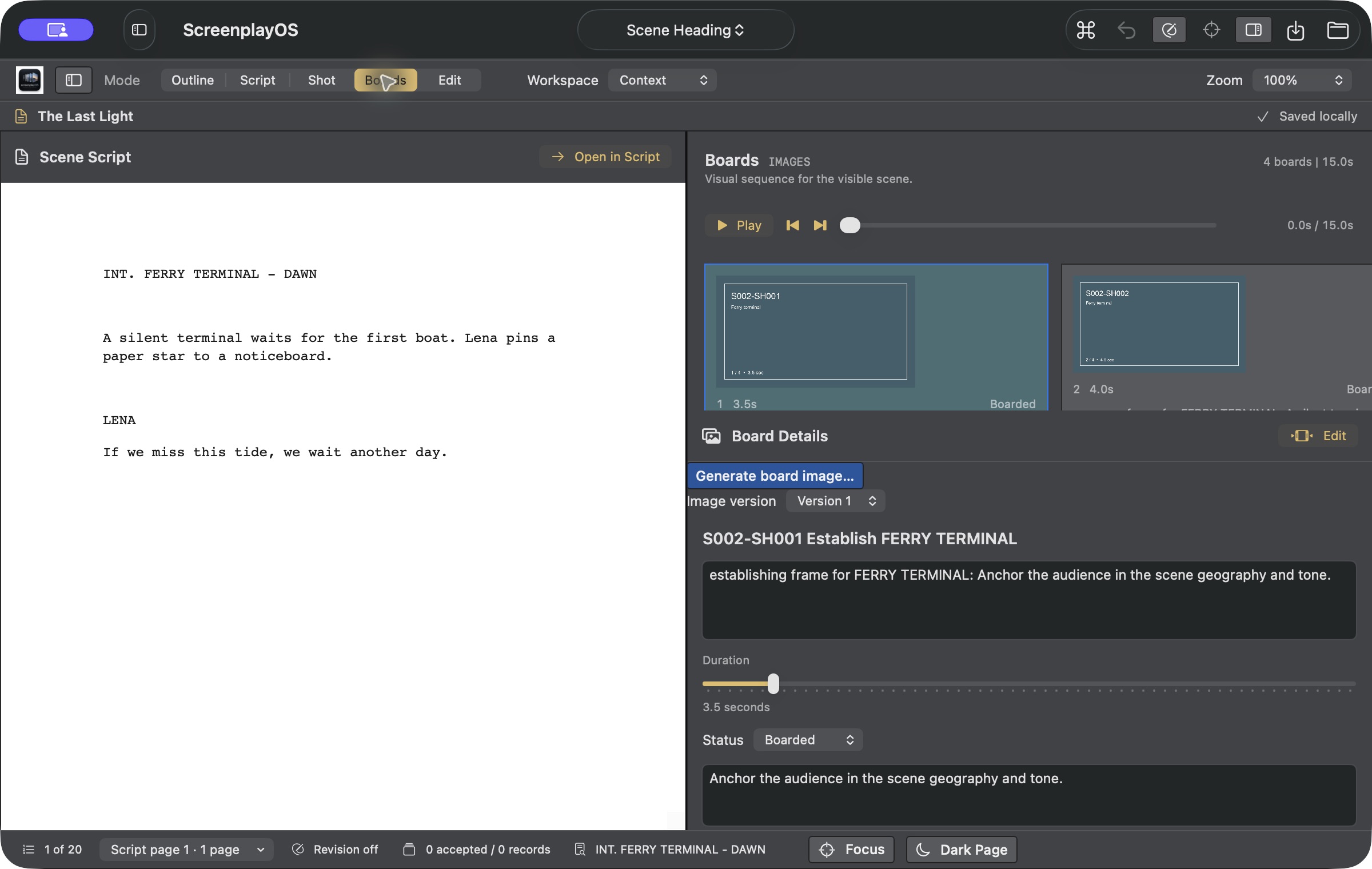Open the command palette icon
This screenshot has width=1372, height=869.
click(1086, 30)
